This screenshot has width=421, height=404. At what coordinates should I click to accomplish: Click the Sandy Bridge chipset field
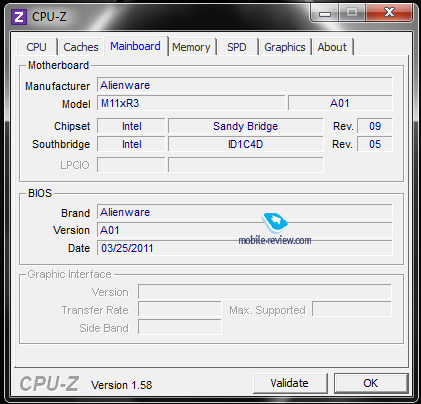pyautogui.click(x=246, y=126)
